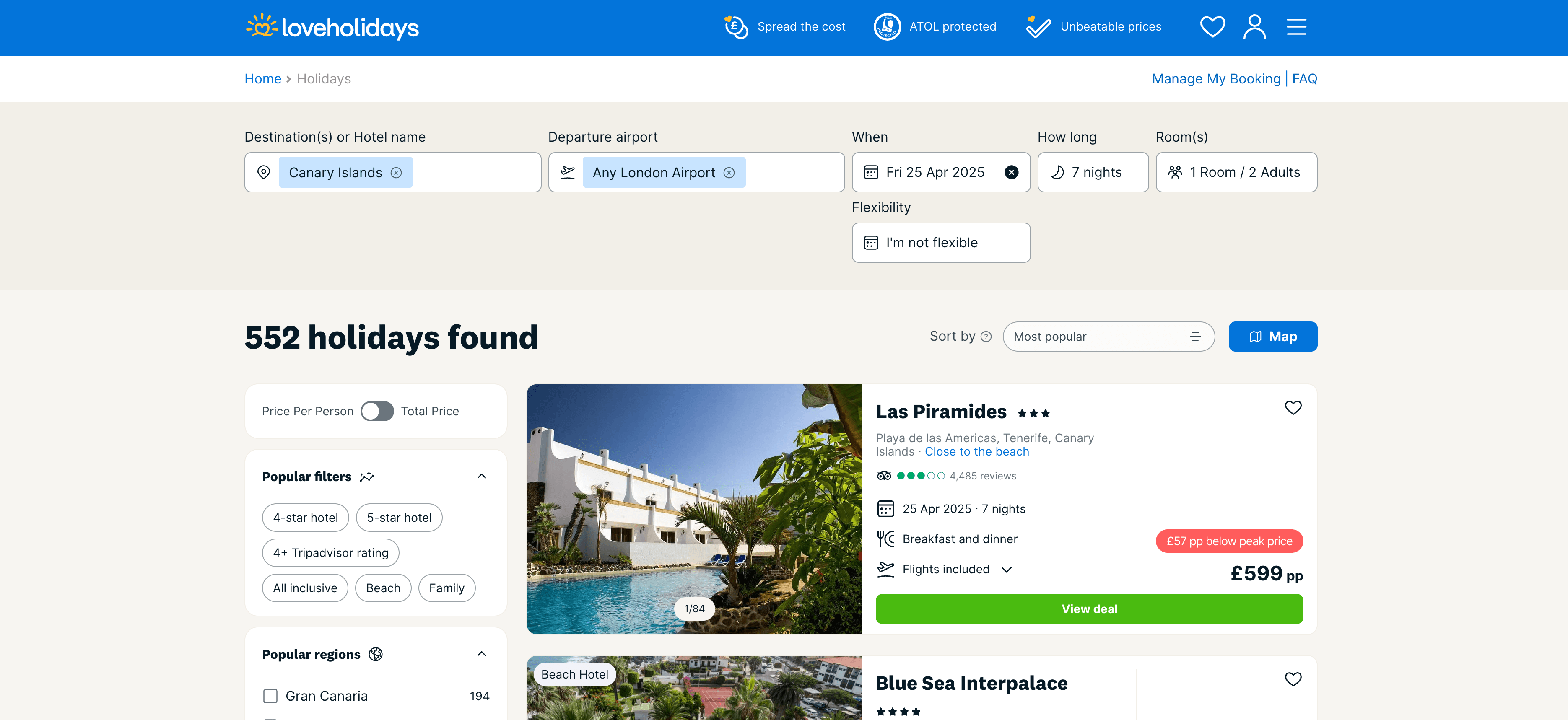Expand Flights included details
Image resolution: width=1568 pixels, height=720 pixels.
1006,570
